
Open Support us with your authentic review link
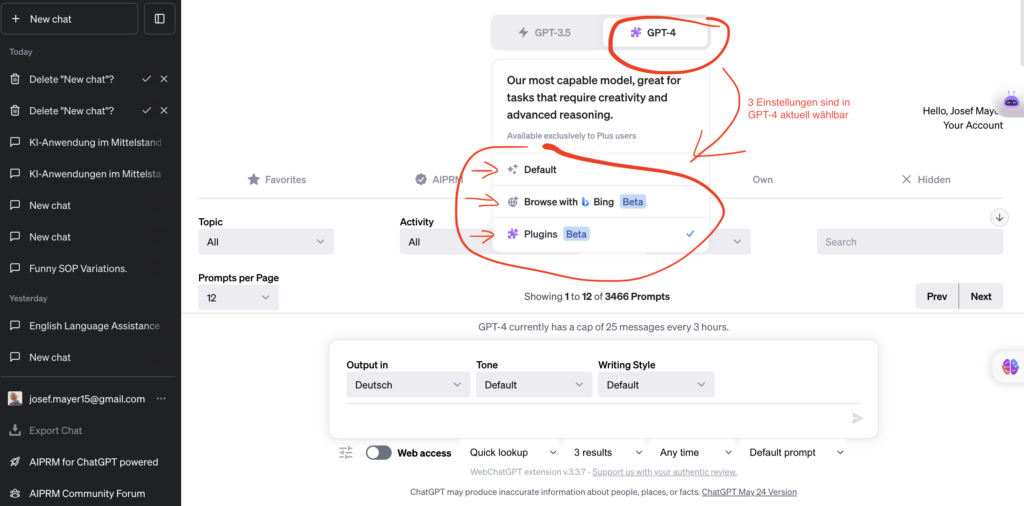[665, 472]
